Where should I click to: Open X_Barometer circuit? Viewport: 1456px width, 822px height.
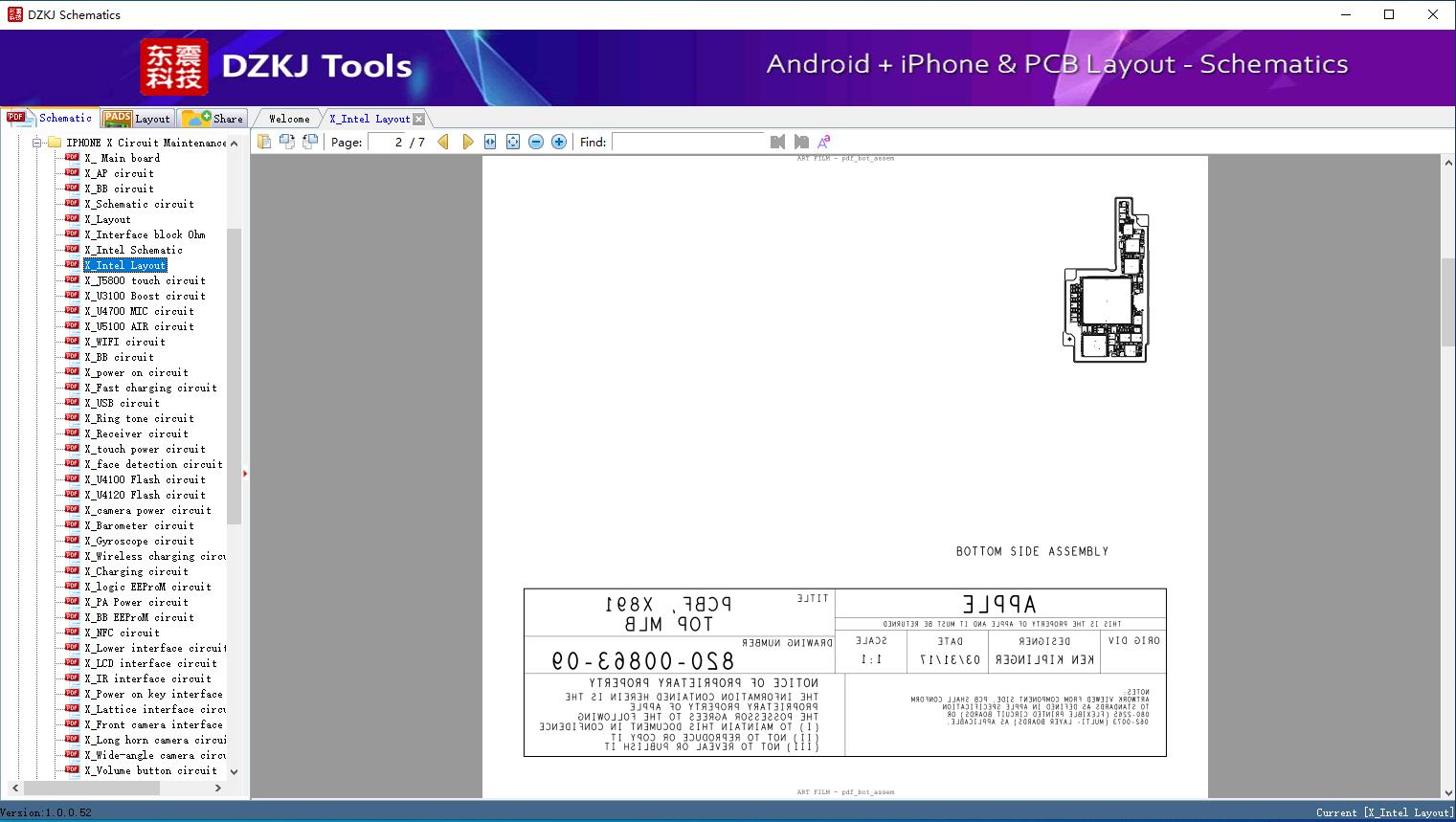point(139,525)
